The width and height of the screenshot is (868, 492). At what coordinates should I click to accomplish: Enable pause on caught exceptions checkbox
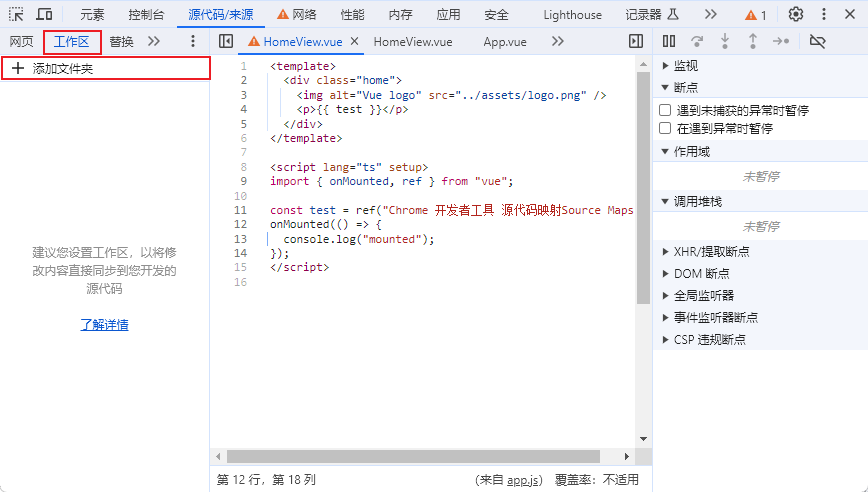point(665,128)
